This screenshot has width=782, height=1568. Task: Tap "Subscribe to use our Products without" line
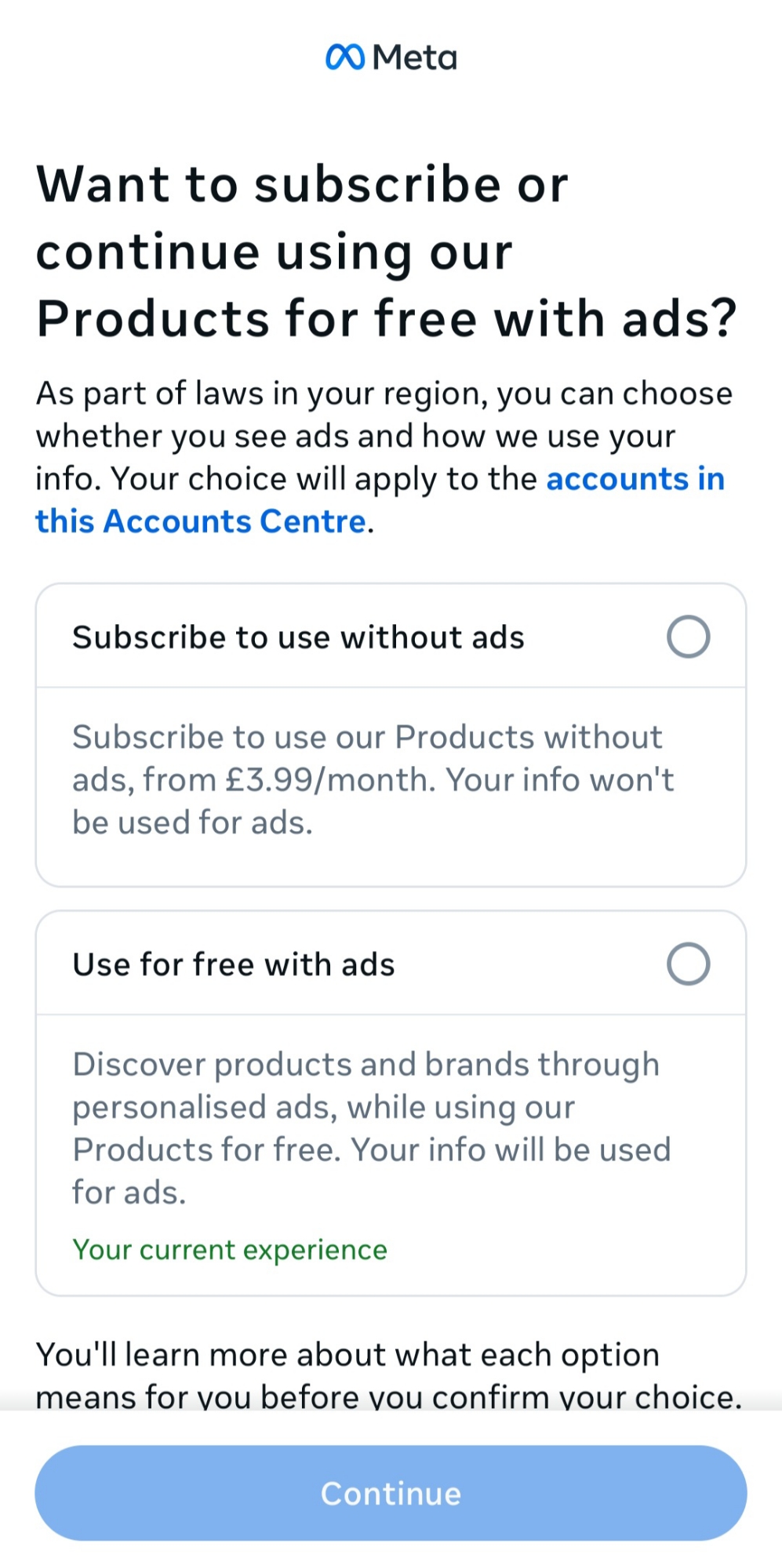[367, 738]
